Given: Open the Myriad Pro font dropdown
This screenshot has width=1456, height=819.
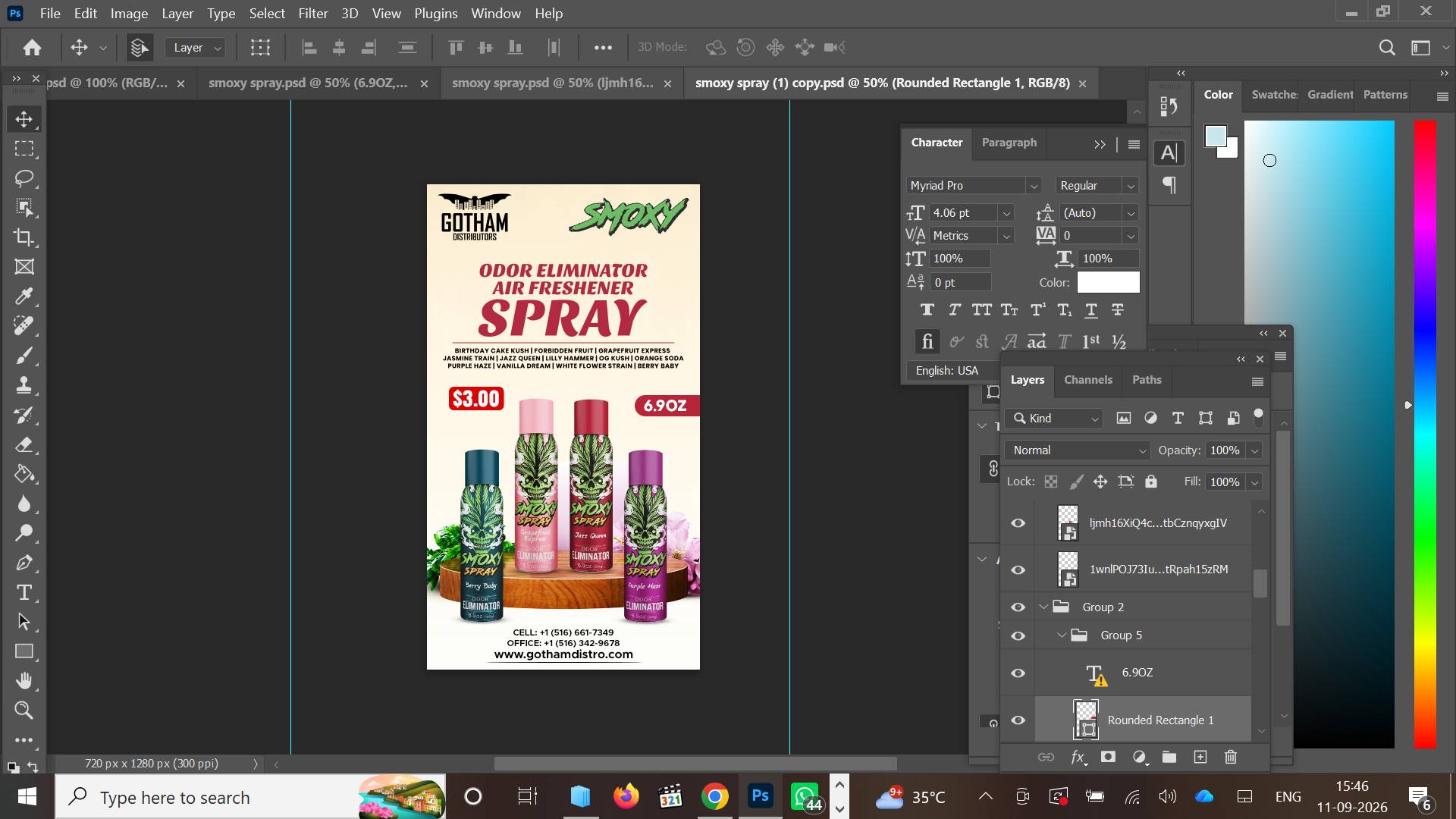Looking at the screenshot, I should coord(974,186).
